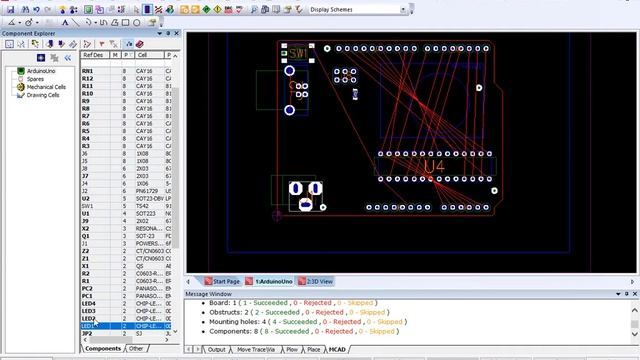Image resolution: width=640 pixels, height=360 pixels.
Task: Click the dark blue square tree icon
Action: coord(41,58)
